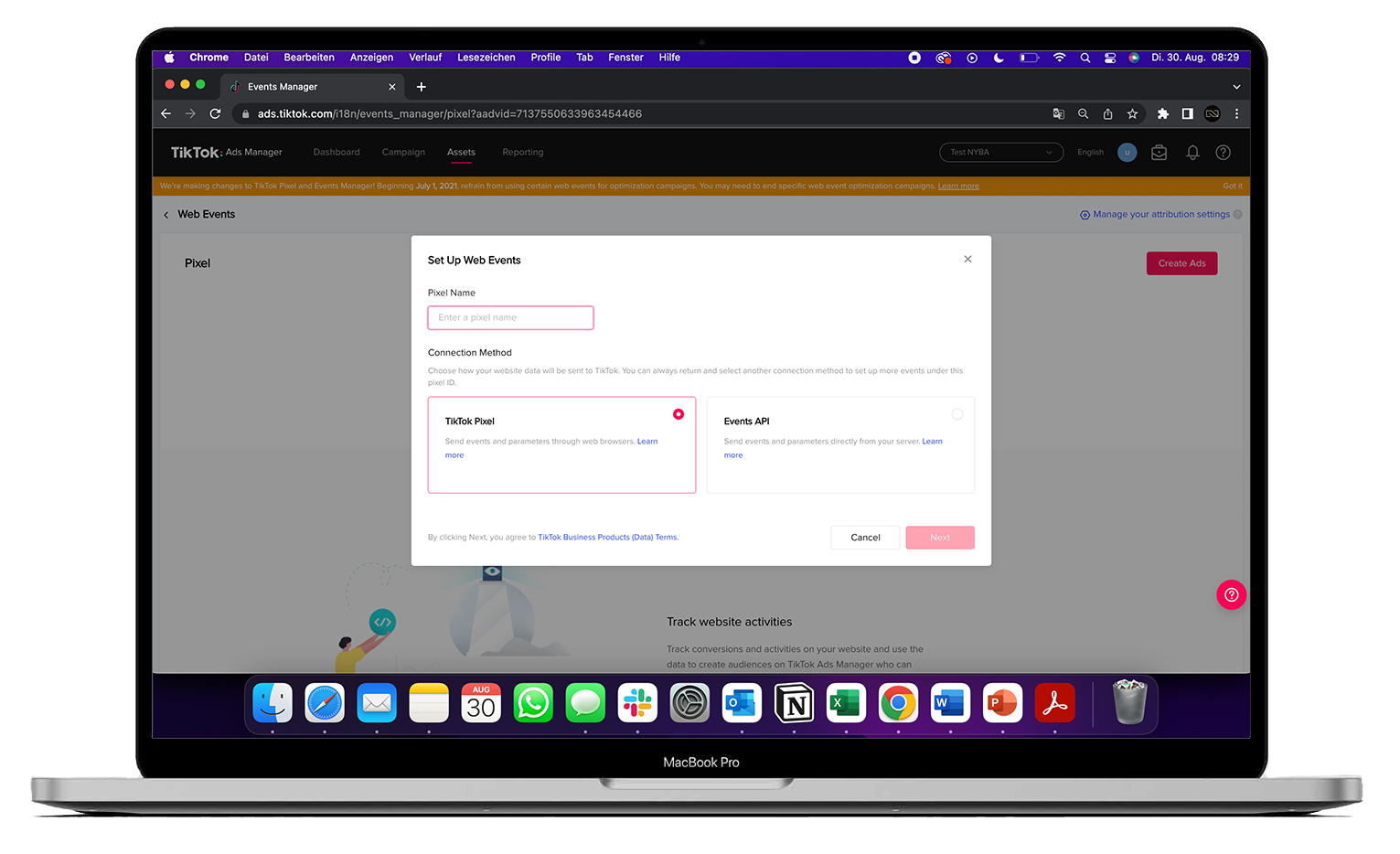
Task: Open the Reporting tab
Action: [x=523, y=153]
